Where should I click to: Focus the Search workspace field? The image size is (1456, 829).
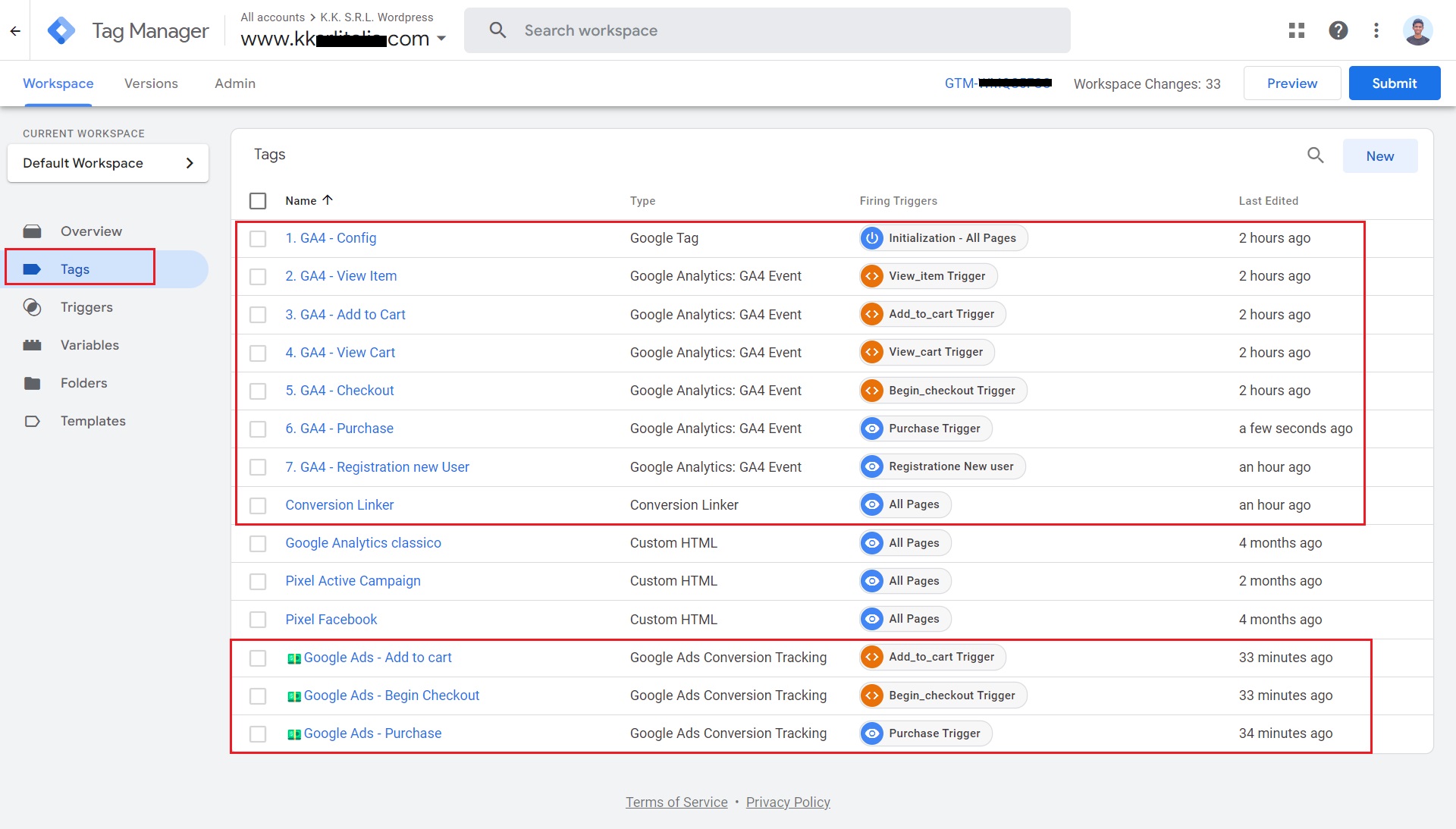(x=767, y=30)
